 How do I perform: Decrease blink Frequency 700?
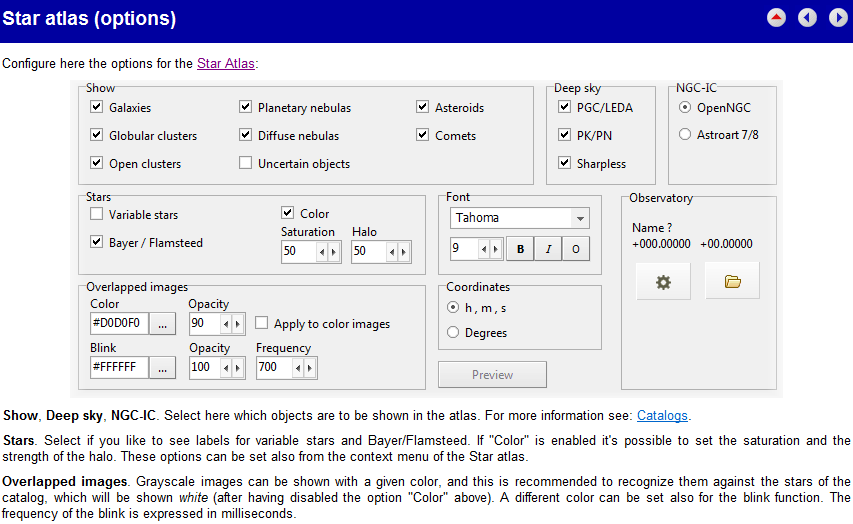[298, 368]
